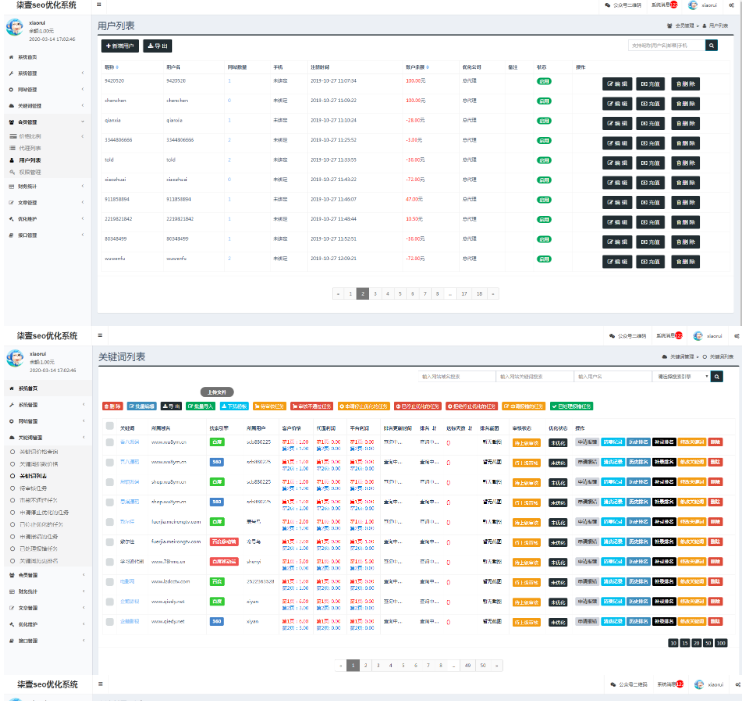Click the hamburger menu icon in top header
746x701 pixels.
pos(99,5)
